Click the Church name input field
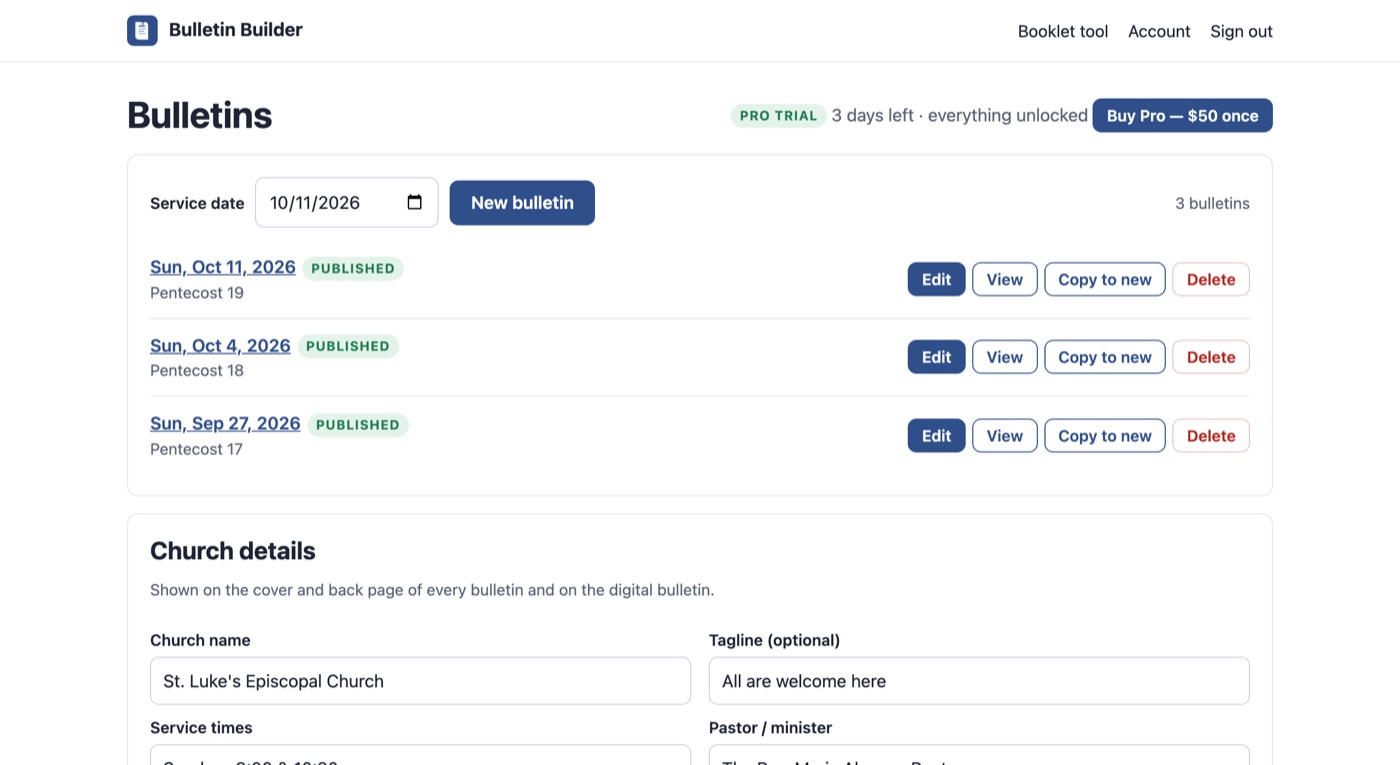 click(420, 681)
